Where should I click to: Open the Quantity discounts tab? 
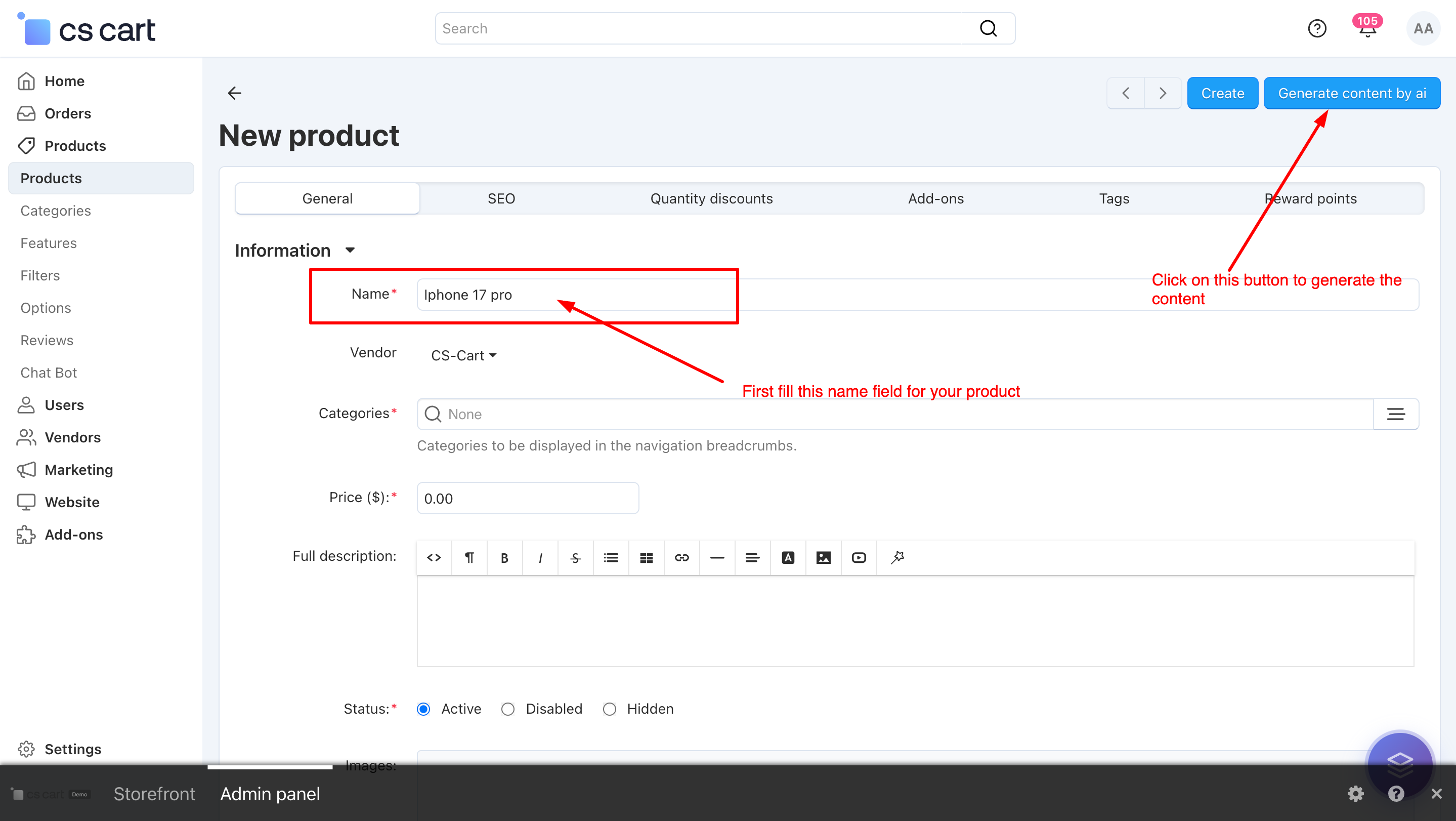(x=711, y=198)
